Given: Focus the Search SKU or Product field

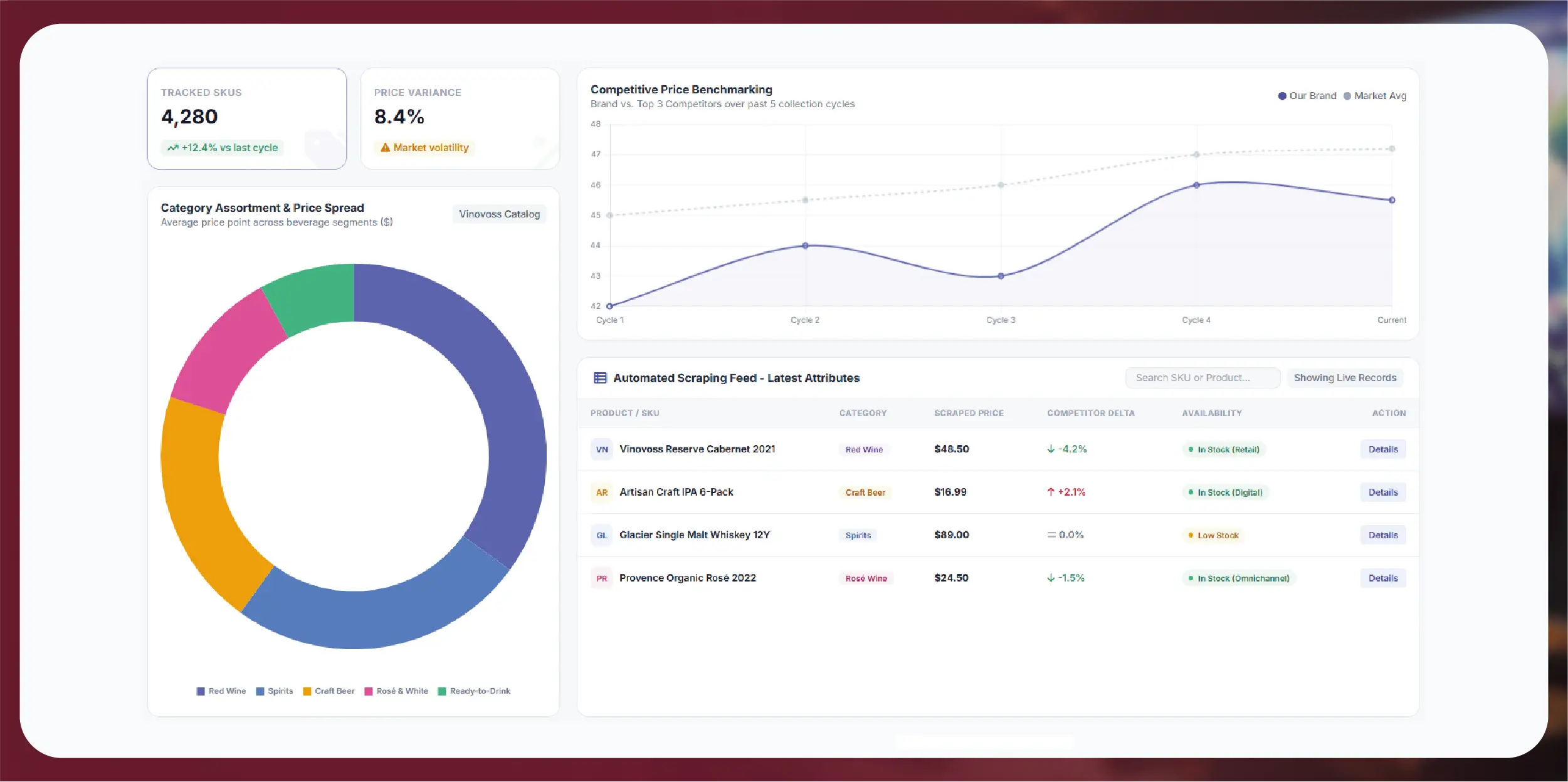Looking at the screenshot, I should [1202, 378].
